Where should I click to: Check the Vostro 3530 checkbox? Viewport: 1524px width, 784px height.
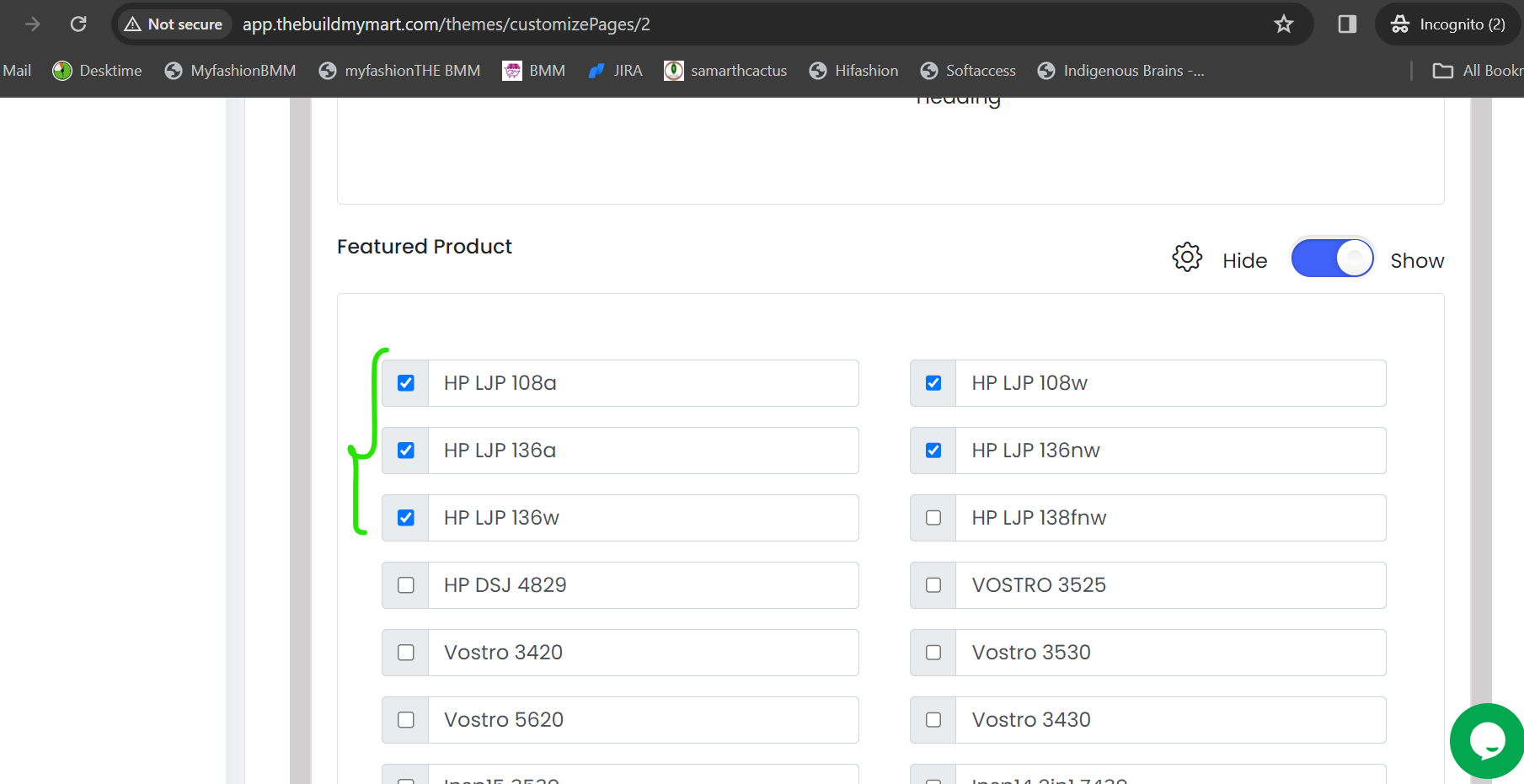[x=933, y=653]
